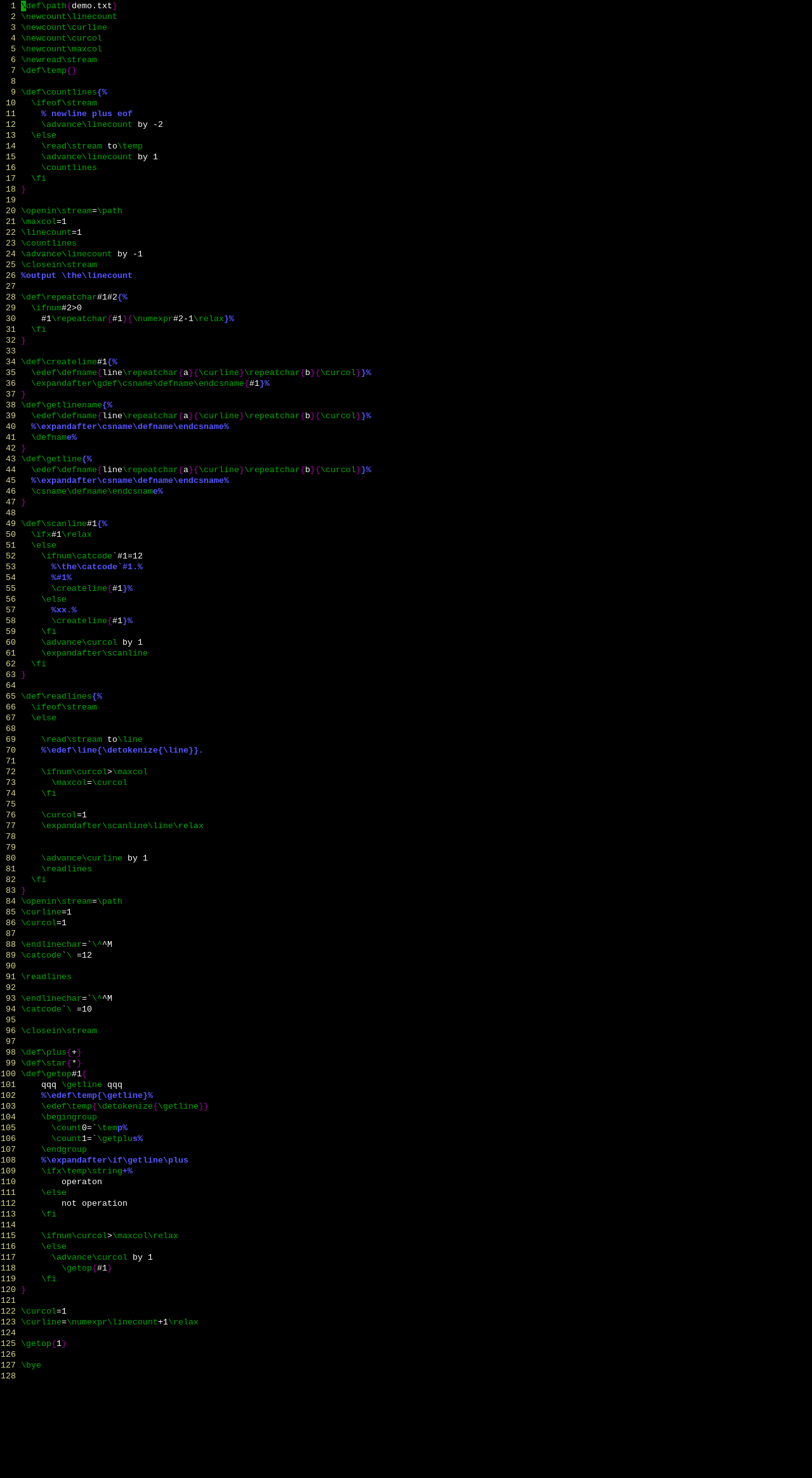Click the '\advance\linecount by -2' line
This screenshot has height=1478, width=812.
click(102, 124)
